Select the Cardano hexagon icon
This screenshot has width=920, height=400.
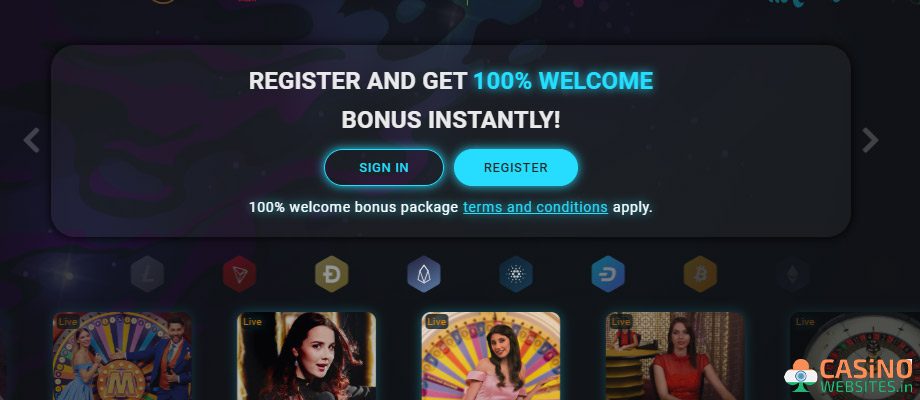[x=516, y=274]
